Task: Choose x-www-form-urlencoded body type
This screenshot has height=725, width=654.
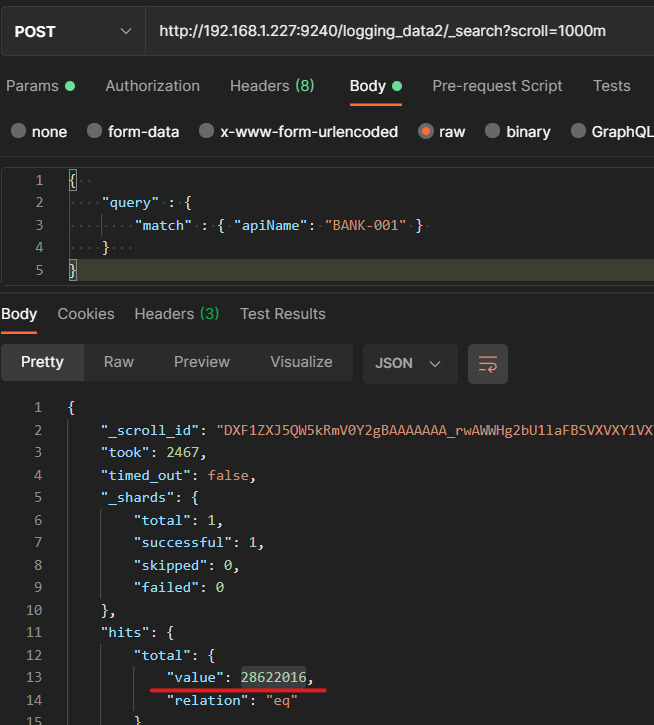Action: 207,131
